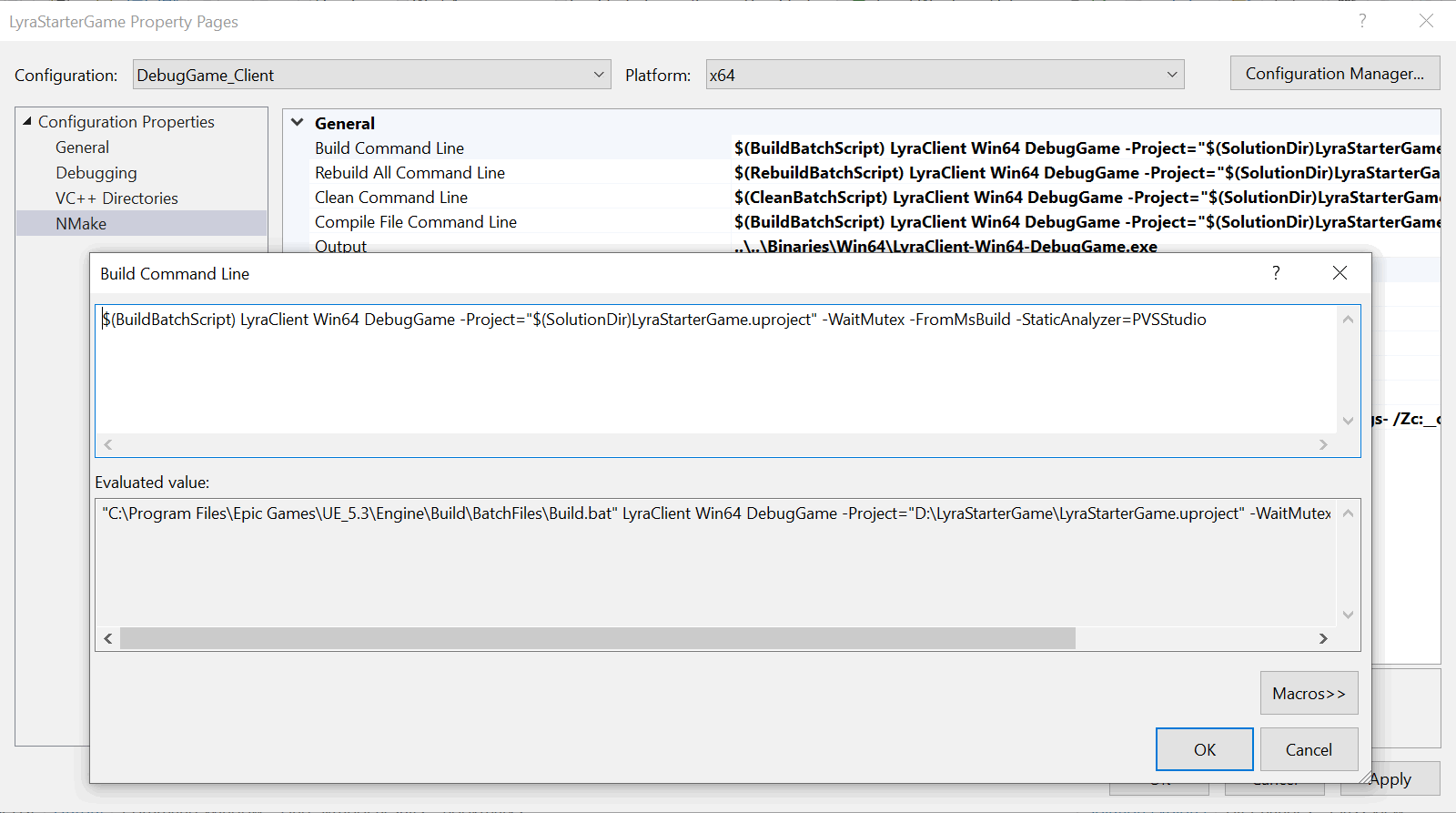
Task: Click the editor's vertical scroll down arrow
Action: (1348, 421)
